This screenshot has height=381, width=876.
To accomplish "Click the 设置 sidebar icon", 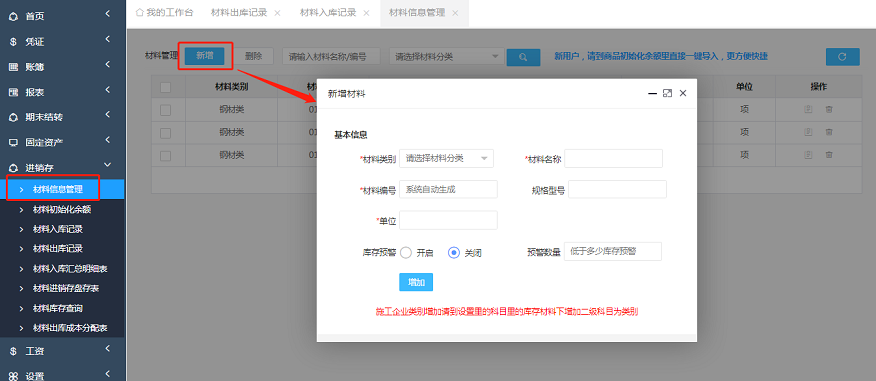I will (x=13, y=376).
